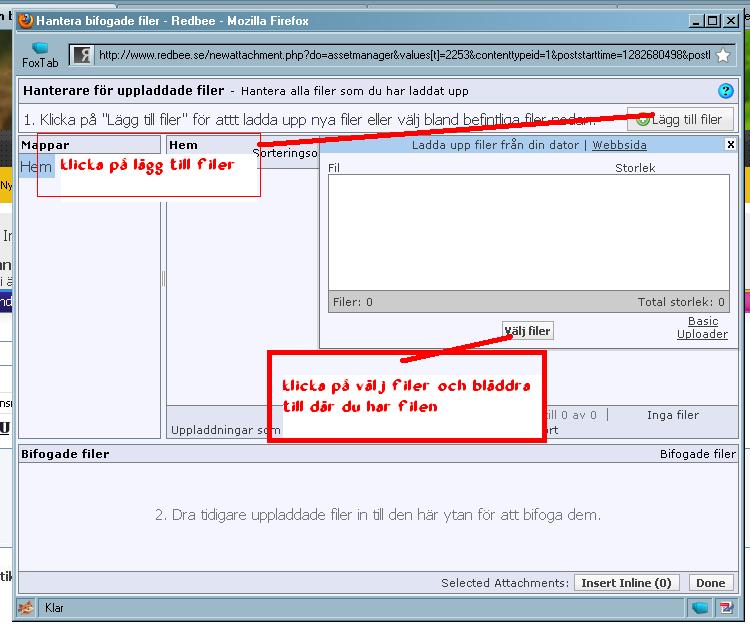Open the "Basic Uploader" link
This screenshot has height=628, width=750.
coord(702,328)
